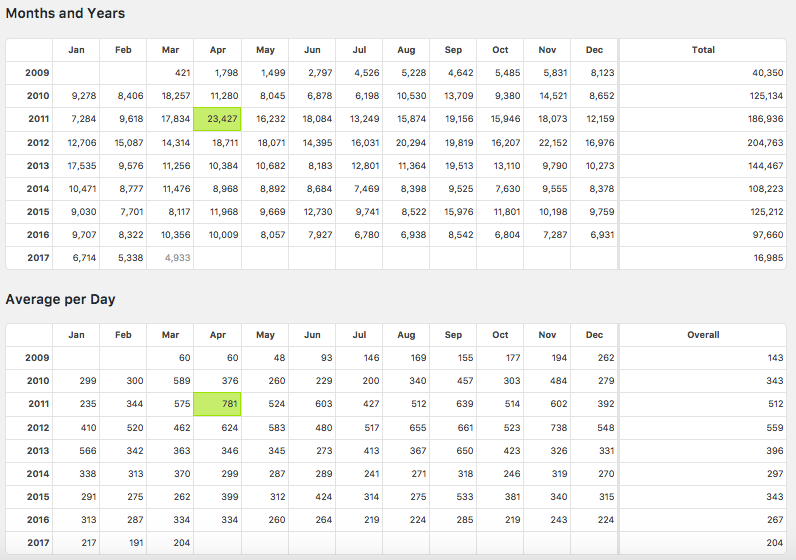
Task: Click the green highlighted 781 average cell
Action: tap(218, 404)
